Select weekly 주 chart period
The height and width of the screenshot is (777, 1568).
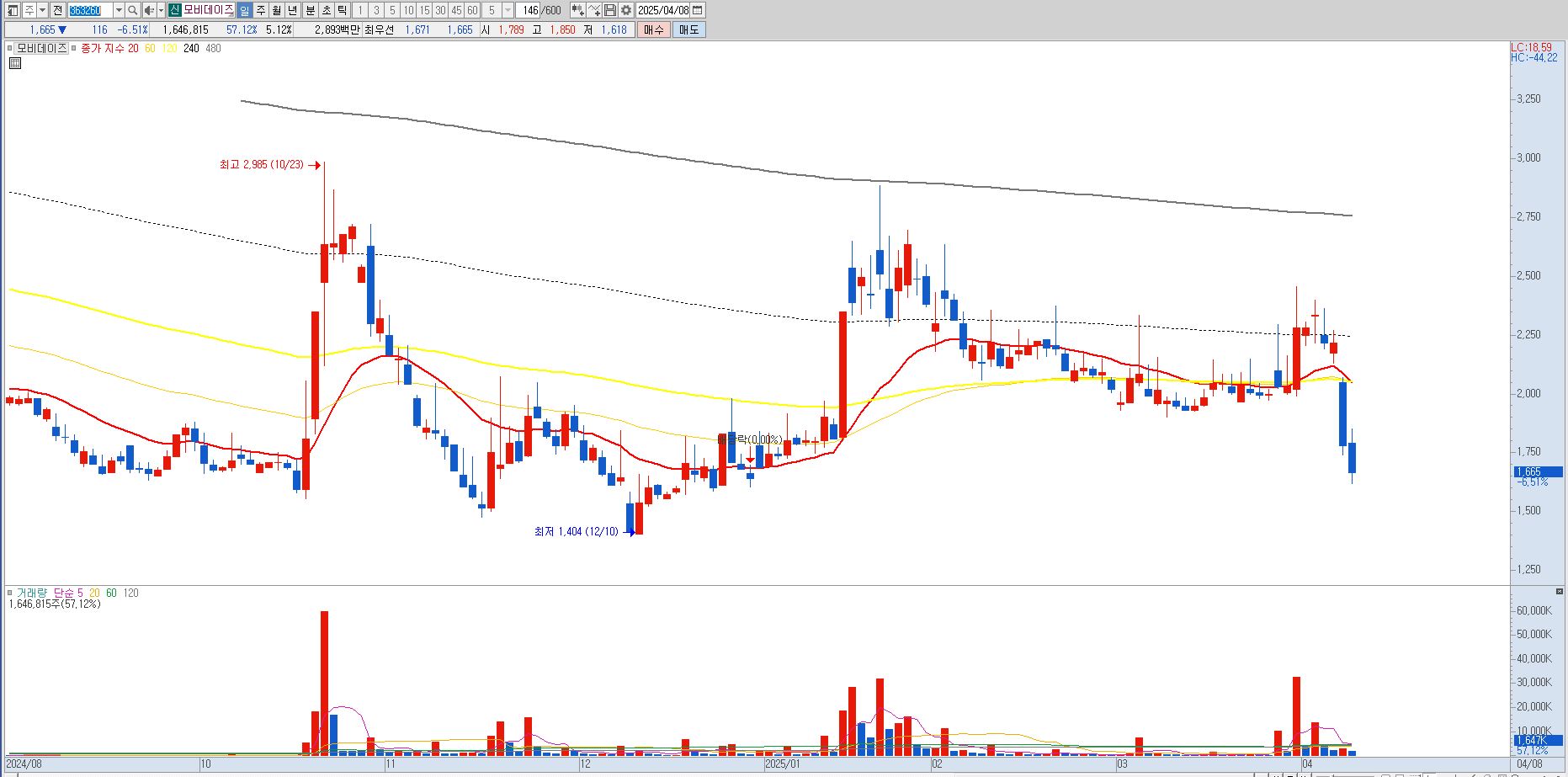(261, 10)
